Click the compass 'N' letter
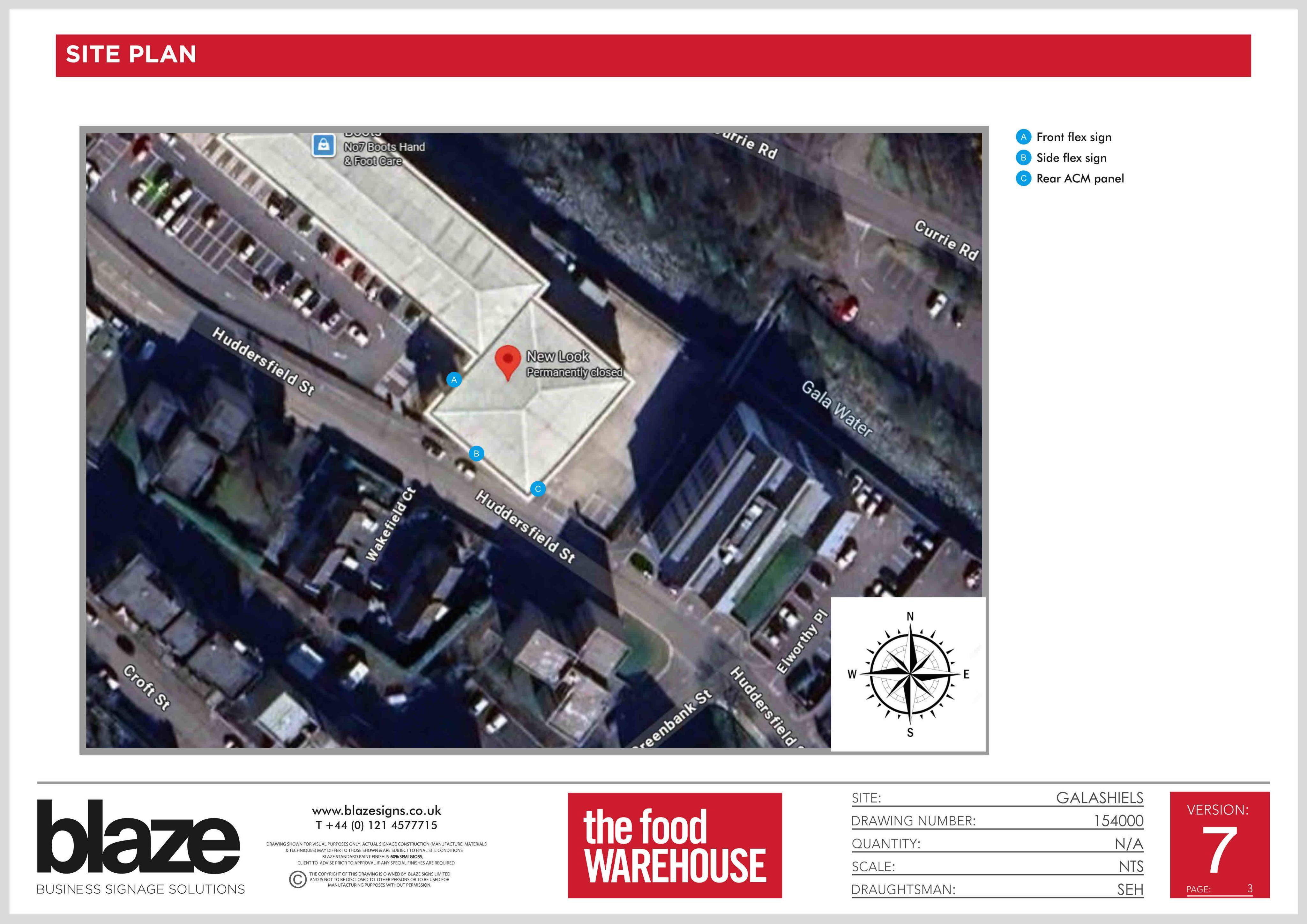The height and width of the screenshot is (924, 1307). tap(910, 617)
